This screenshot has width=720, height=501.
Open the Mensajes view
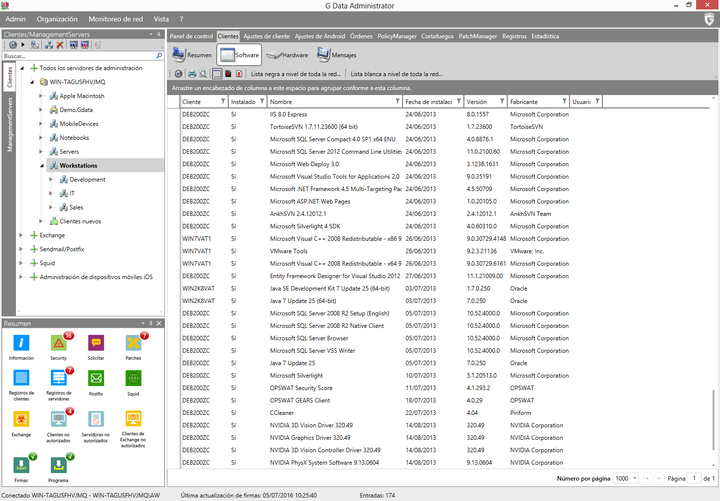(x=337, y=55)
